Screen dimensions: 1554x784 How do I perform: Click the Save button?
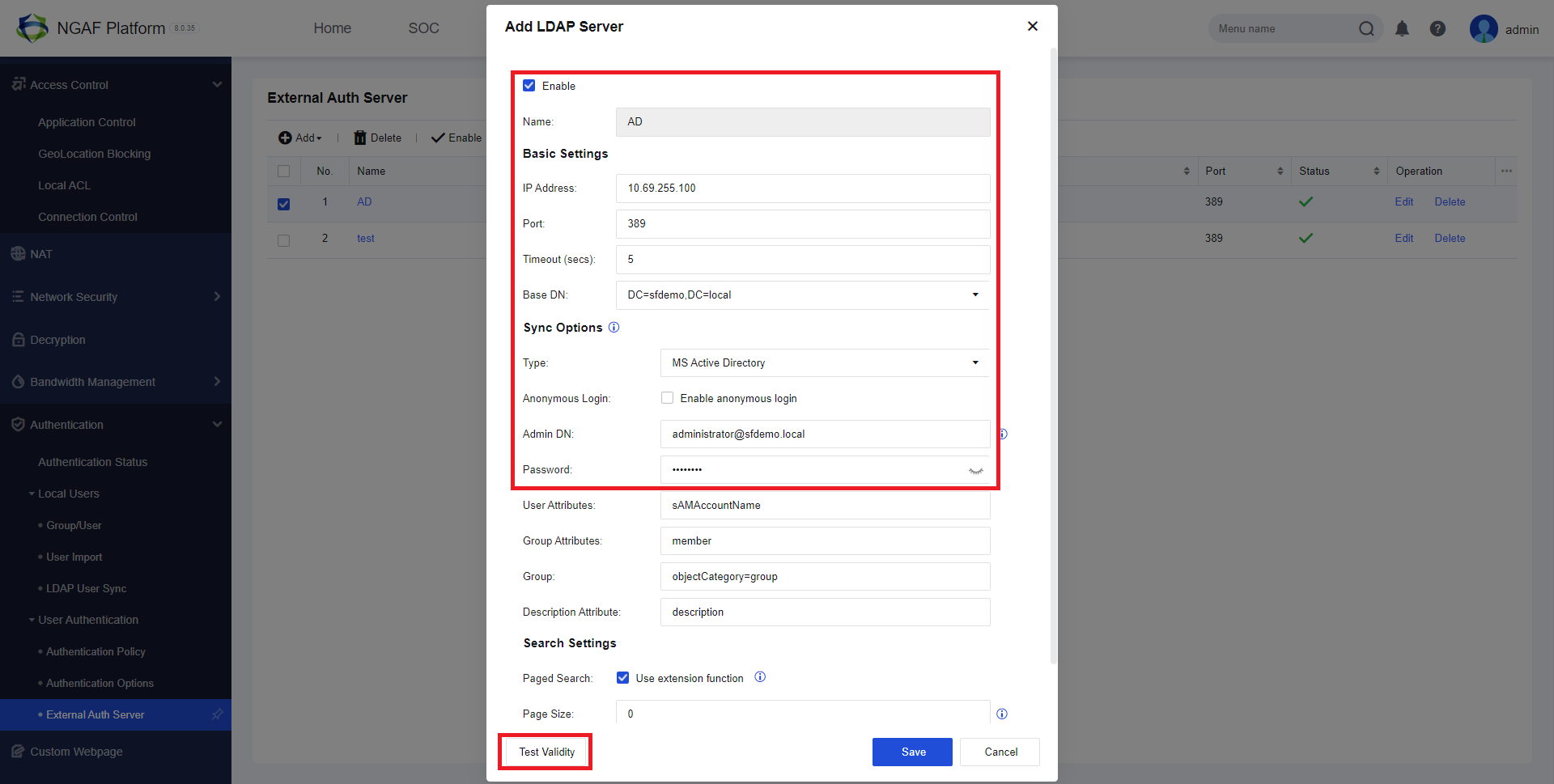[x=912, y=752]
